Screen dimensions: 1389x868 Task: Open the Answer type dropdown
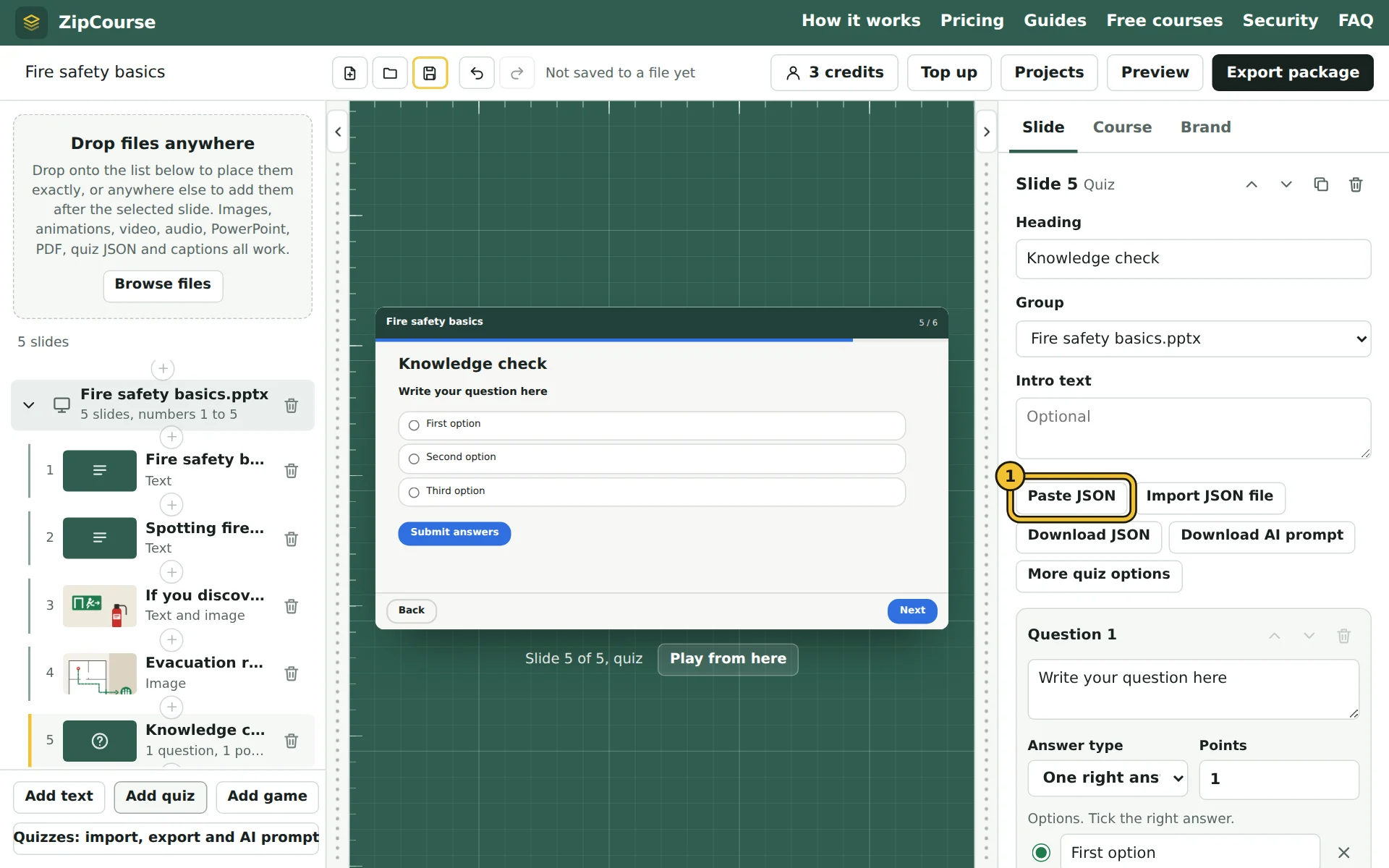click(1108, 778)
